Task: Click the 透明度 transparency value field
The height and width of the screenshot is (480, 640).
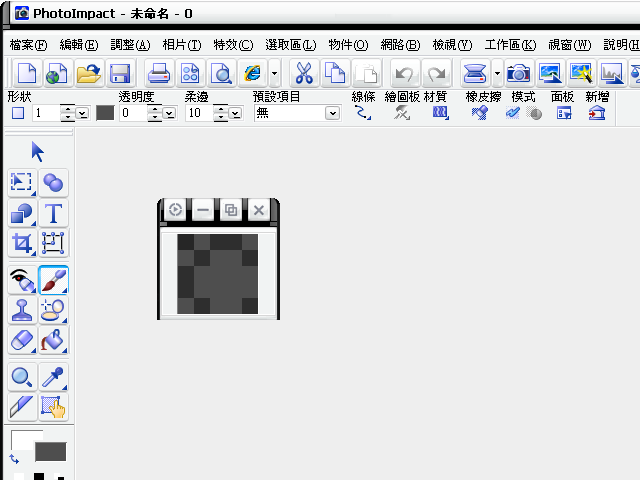Action: [x=133, y=113]
